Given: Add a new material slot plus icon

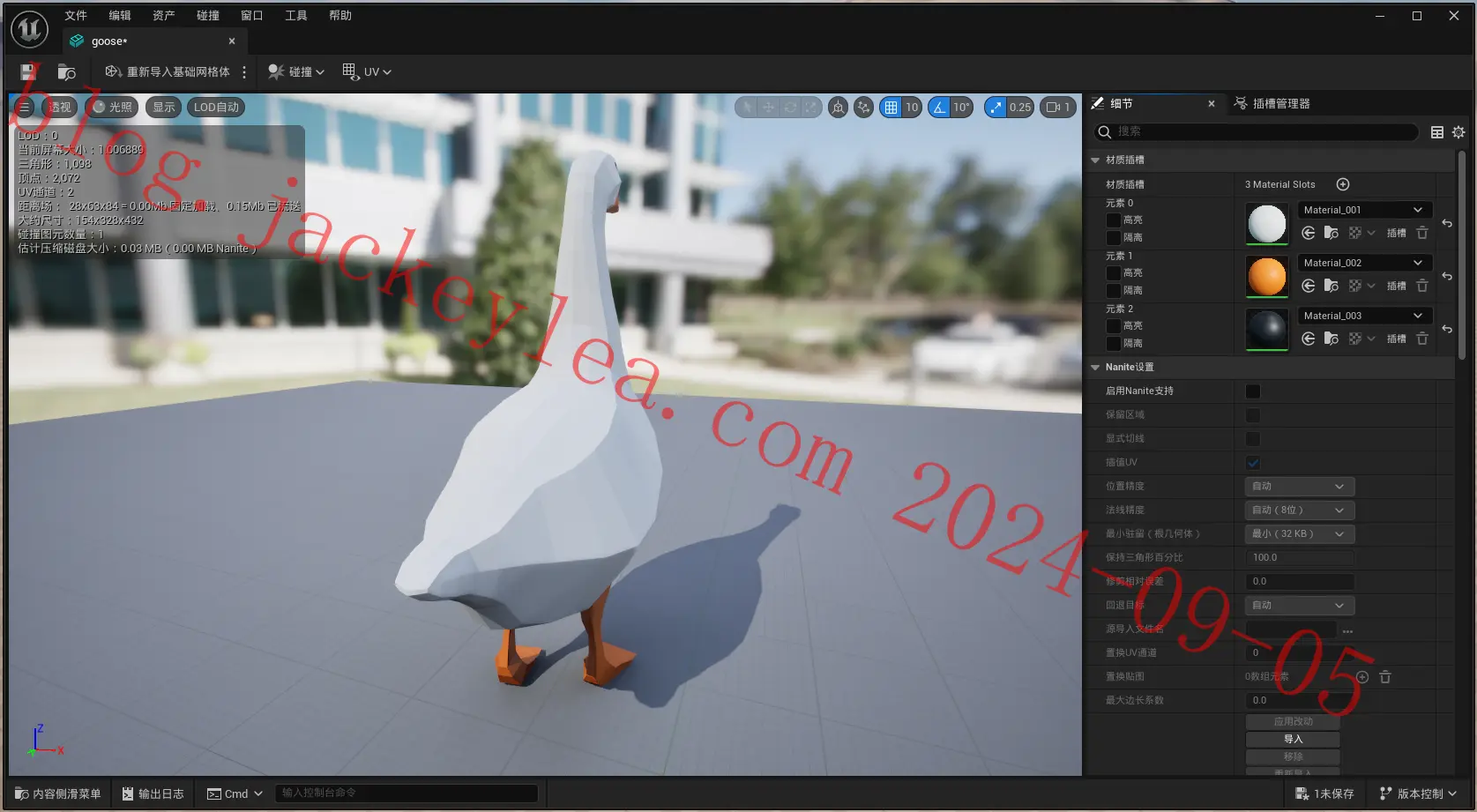Looking at the screenshot, I should click(x=1343, y=184).
